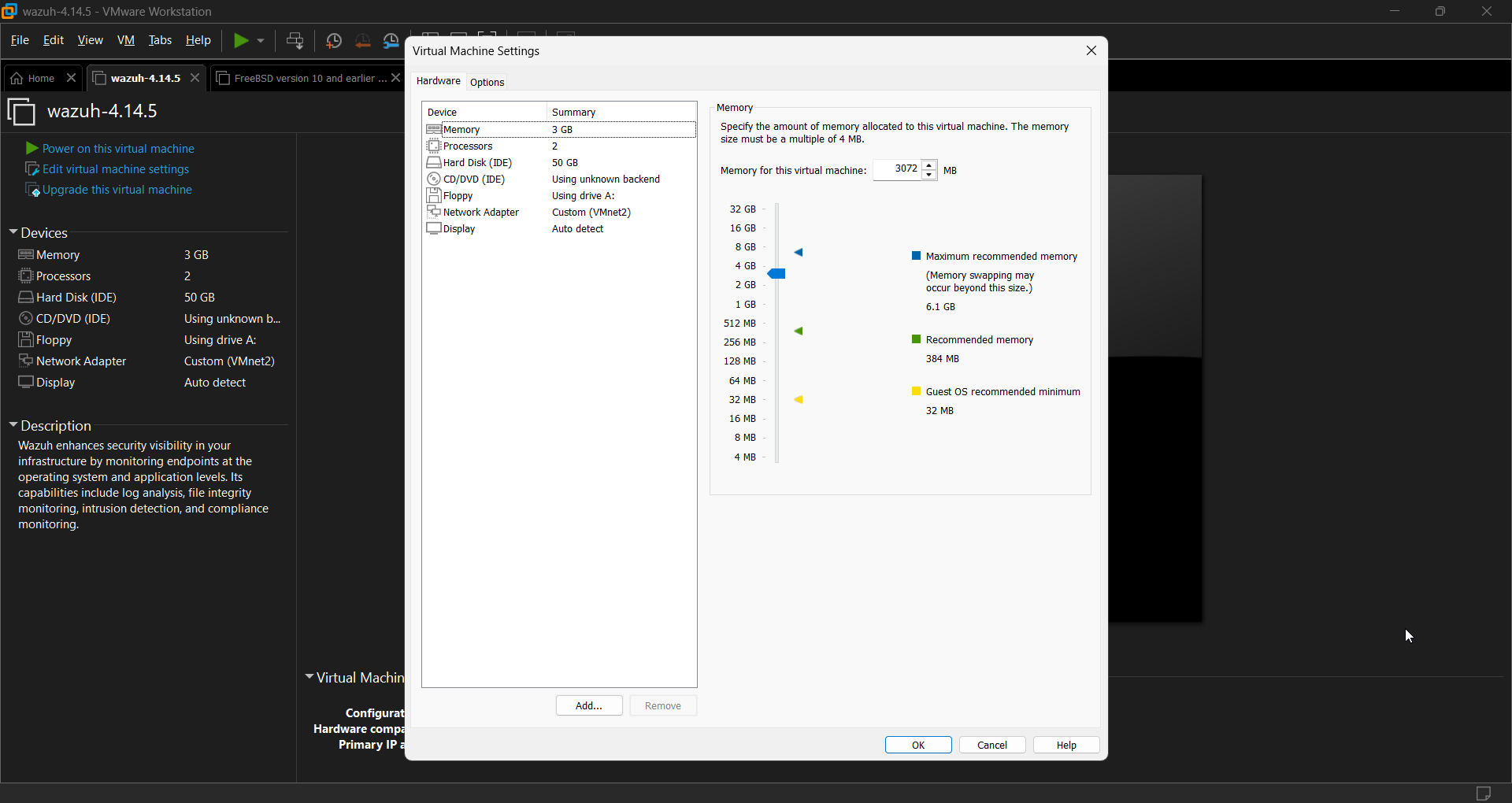Open the Tabs menu
1512x803 pixels.
(161, 40)
